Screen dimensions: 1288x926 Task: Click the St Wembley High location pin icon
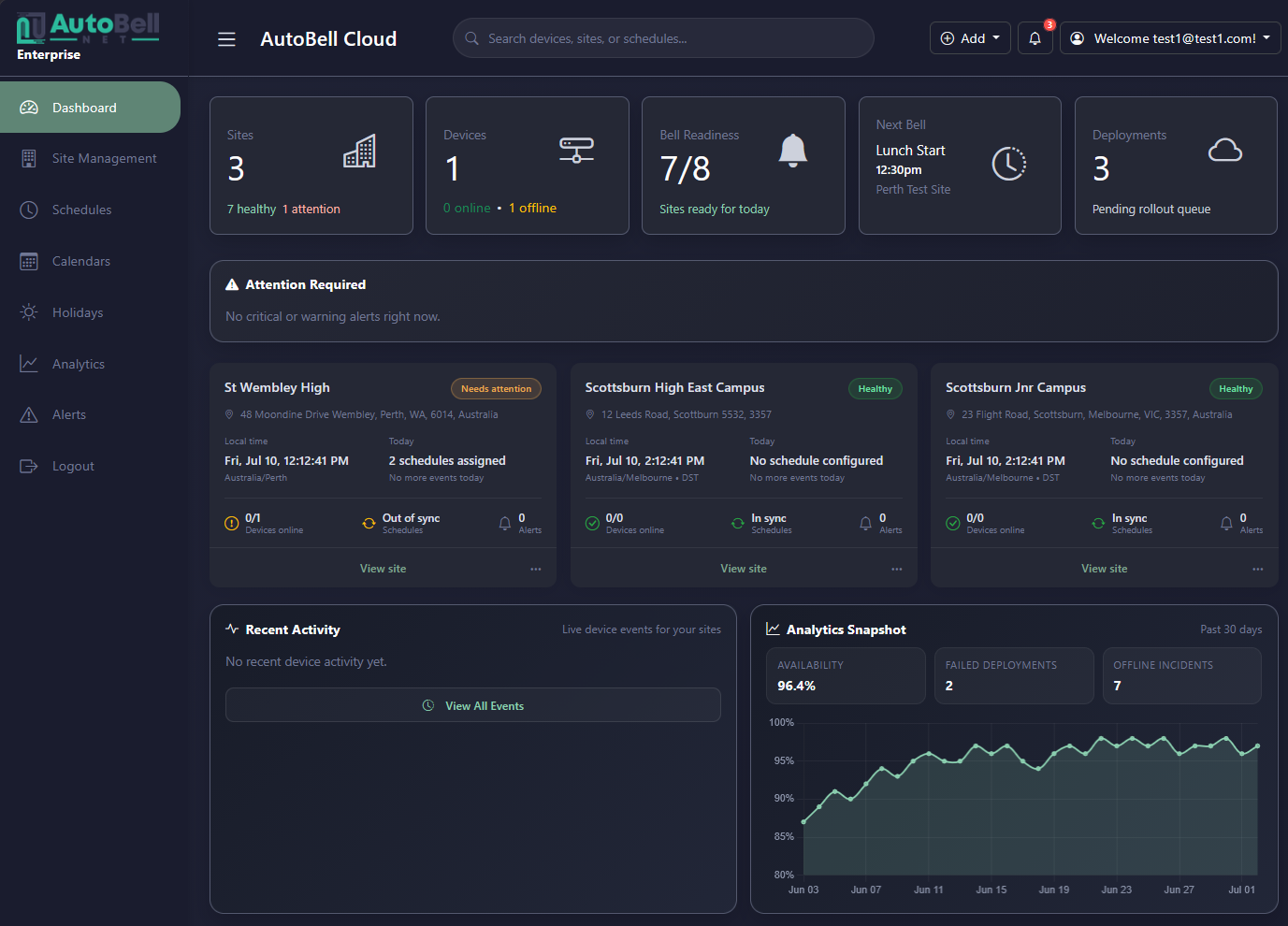click(229, 414)
